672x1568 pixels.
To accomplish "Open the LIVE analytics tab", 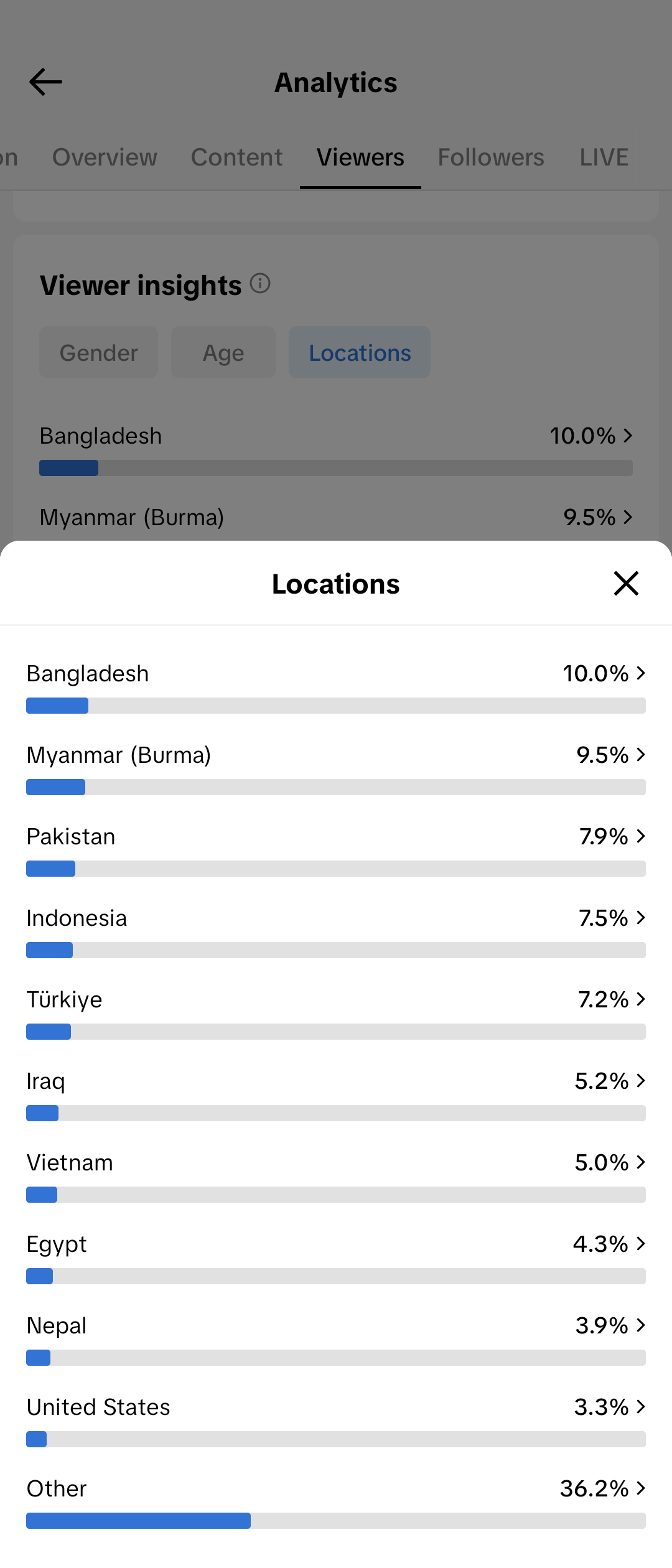I will (x=604, y=157).
